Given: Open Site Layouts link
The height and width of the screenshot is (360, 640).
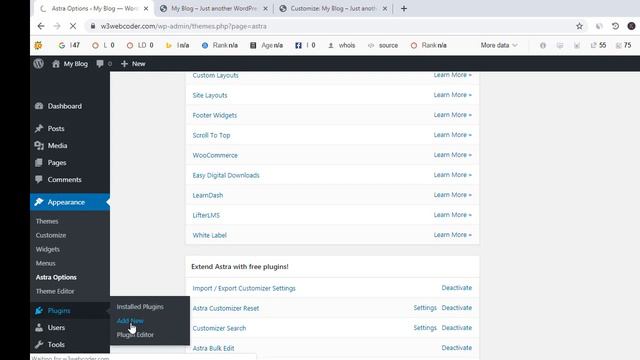Looking at the screenshot, I should [x=210, y=96].
